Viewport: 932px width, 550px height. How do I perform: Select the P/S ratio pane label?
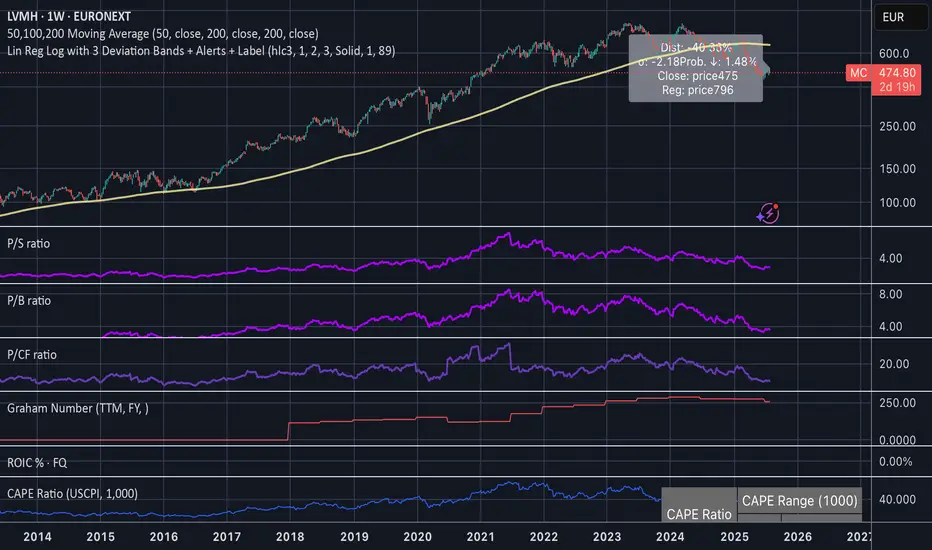point(29,244)
